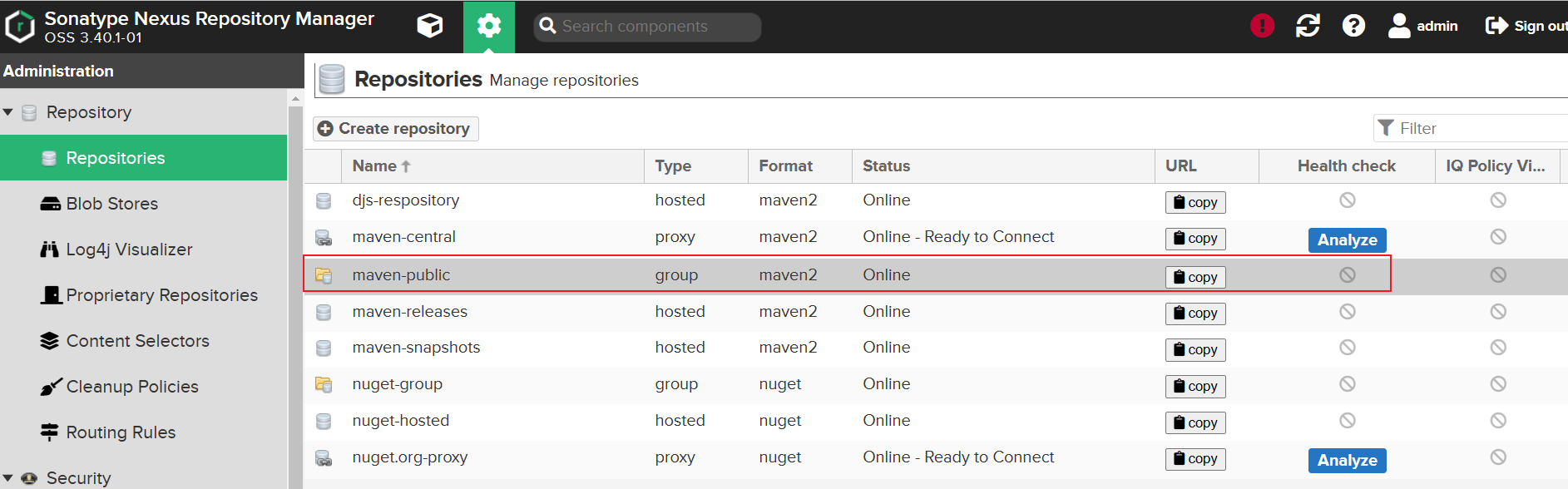
Task: Click health check disabled icon for djs-respository
Action: click(1347, 200)
